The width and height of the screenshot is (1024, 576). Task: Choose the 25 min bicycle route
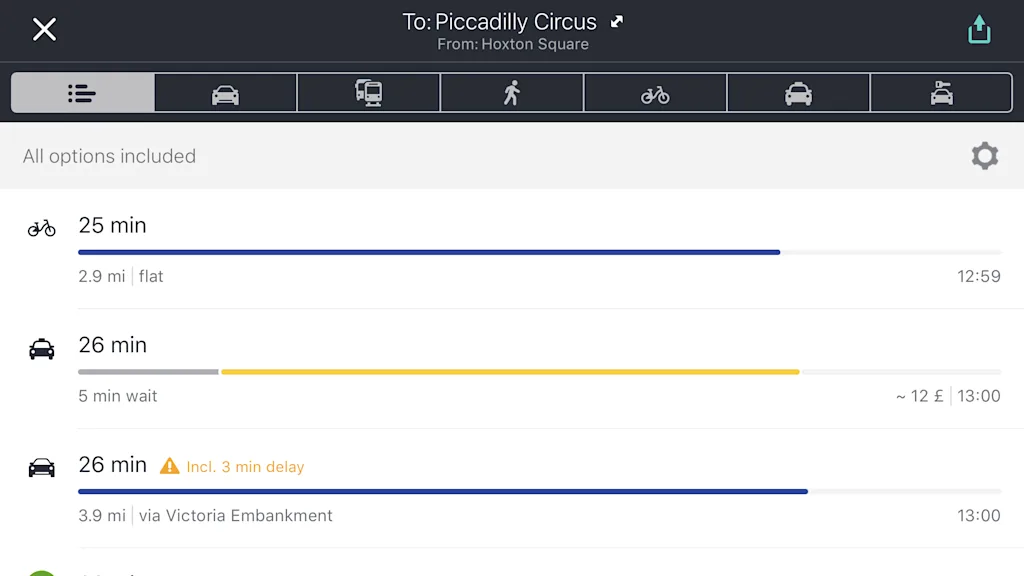tap(512, 249)
